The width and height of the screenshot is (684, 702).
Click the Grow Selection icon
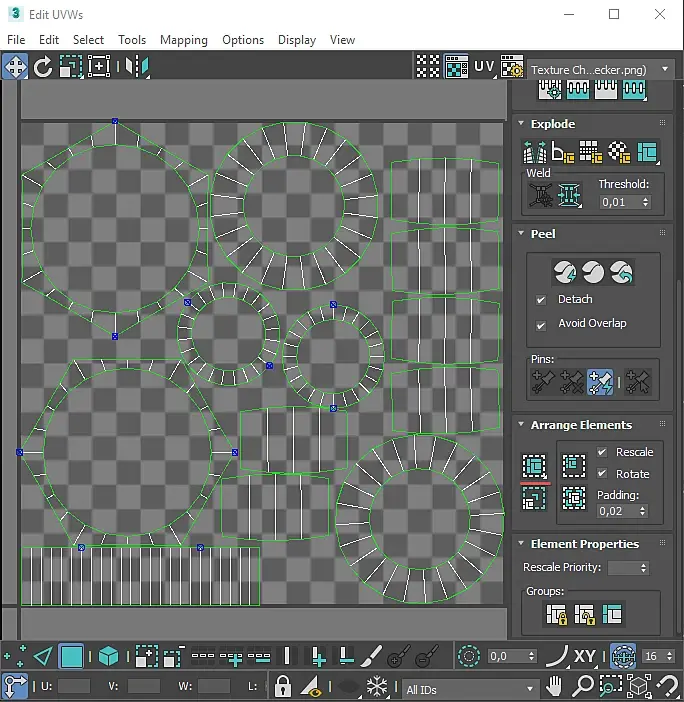point(147,657)
